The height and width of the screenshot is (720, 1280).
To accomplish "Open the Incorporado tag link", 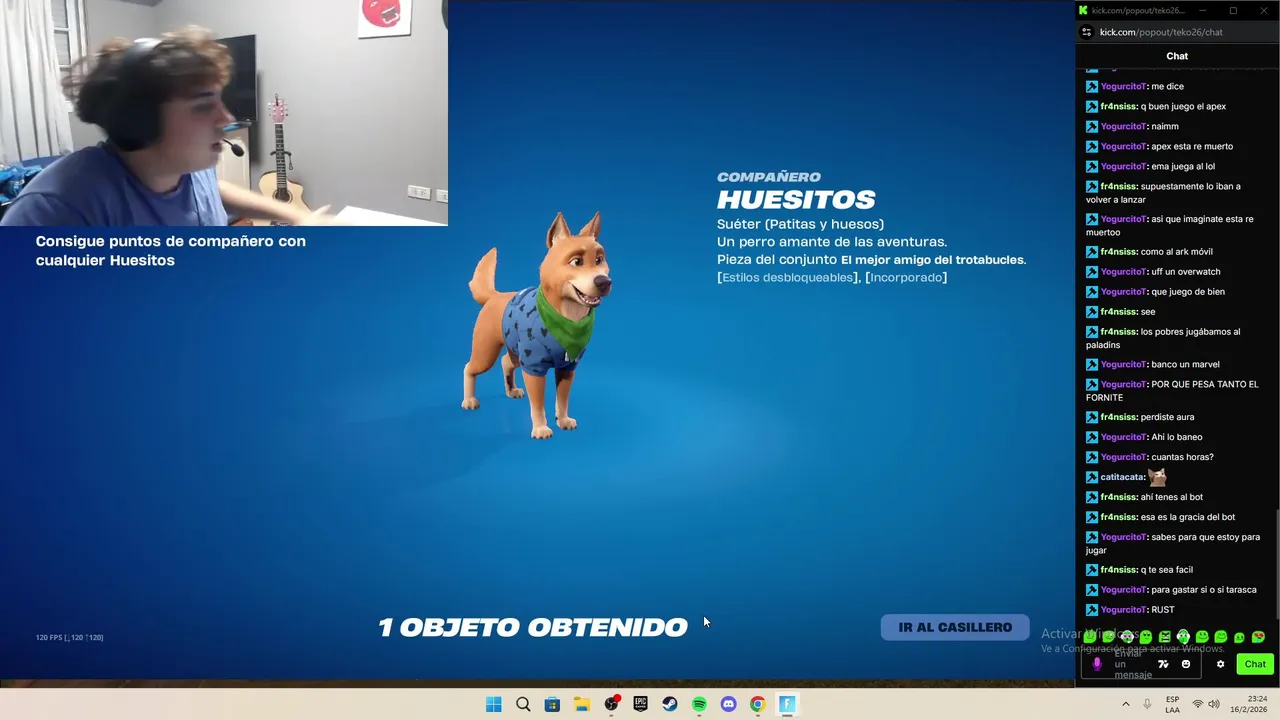I will 906,277.
